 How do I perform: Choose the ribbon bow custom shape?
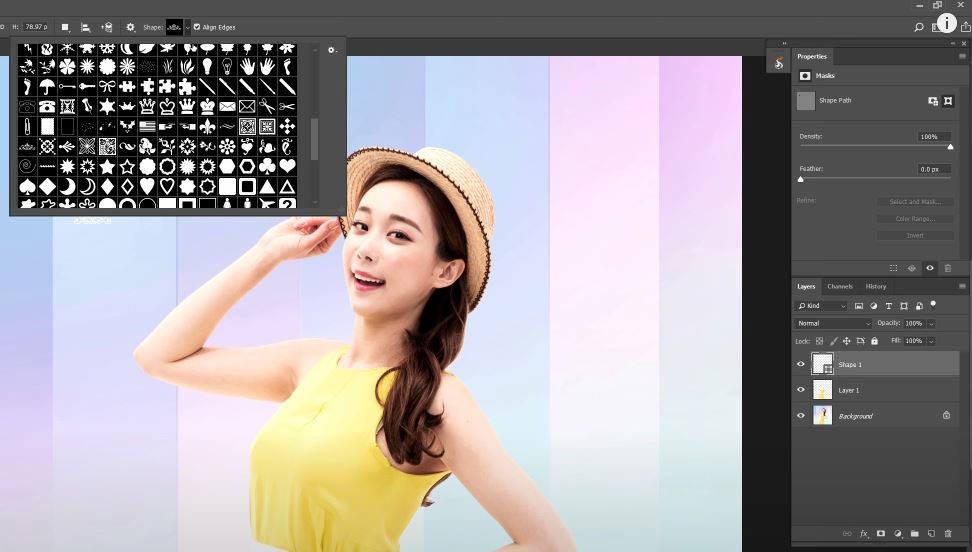107,87
